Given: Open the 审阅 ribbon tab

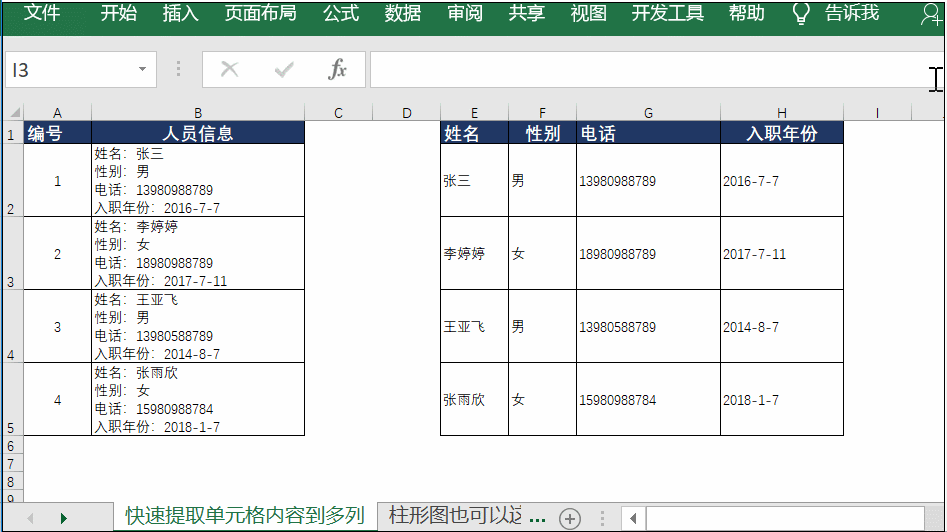Looking at the screenshot, I should click(x=465, y=13).
